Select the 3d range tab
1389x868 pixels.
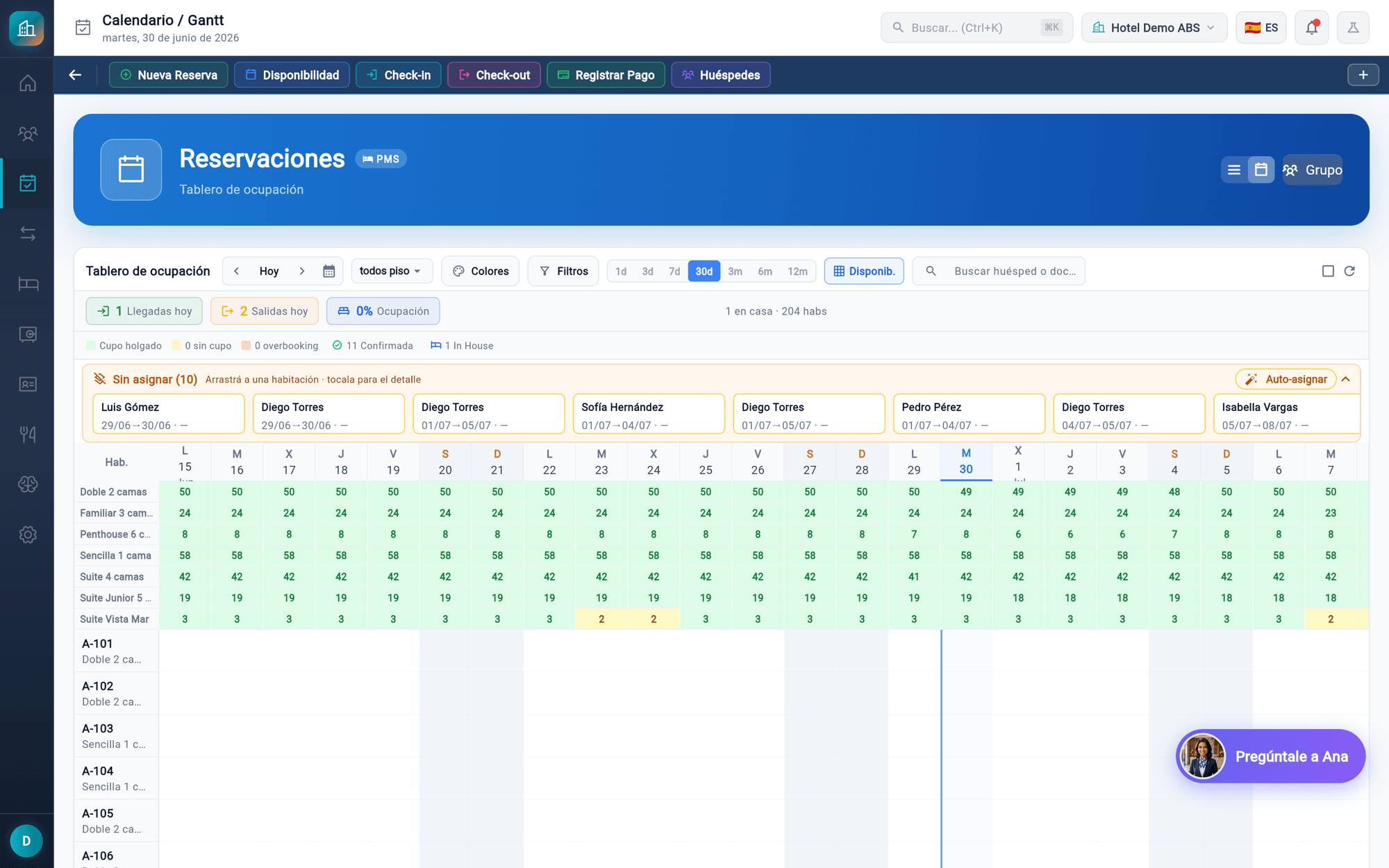(x=647, y=272)
